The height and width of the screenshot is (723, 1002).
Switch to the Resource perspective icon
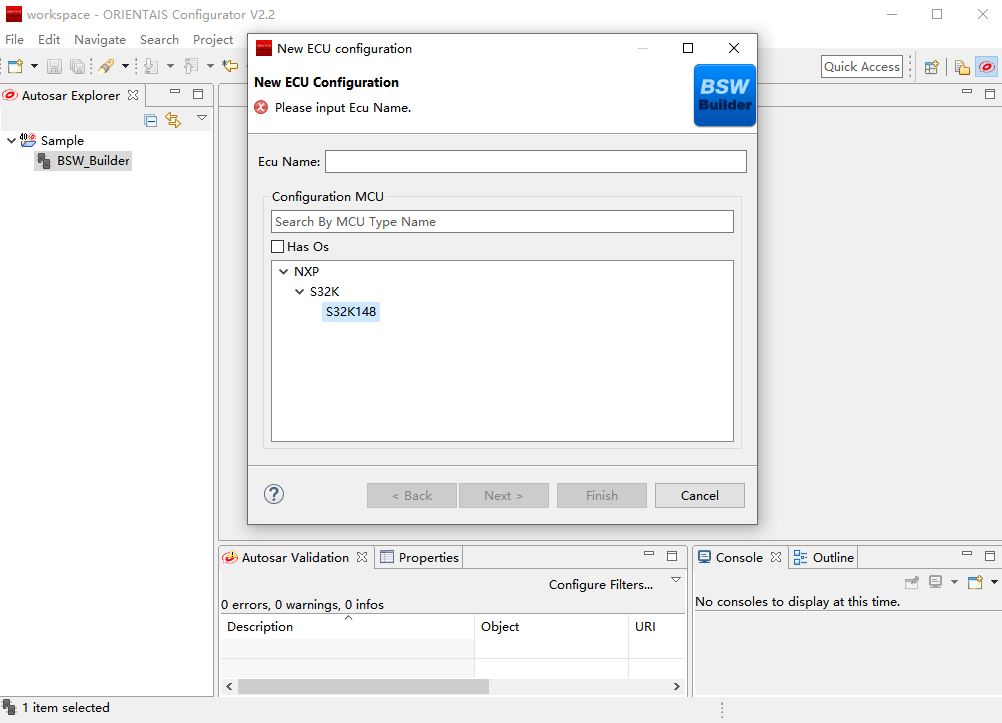tap(962, 67)
